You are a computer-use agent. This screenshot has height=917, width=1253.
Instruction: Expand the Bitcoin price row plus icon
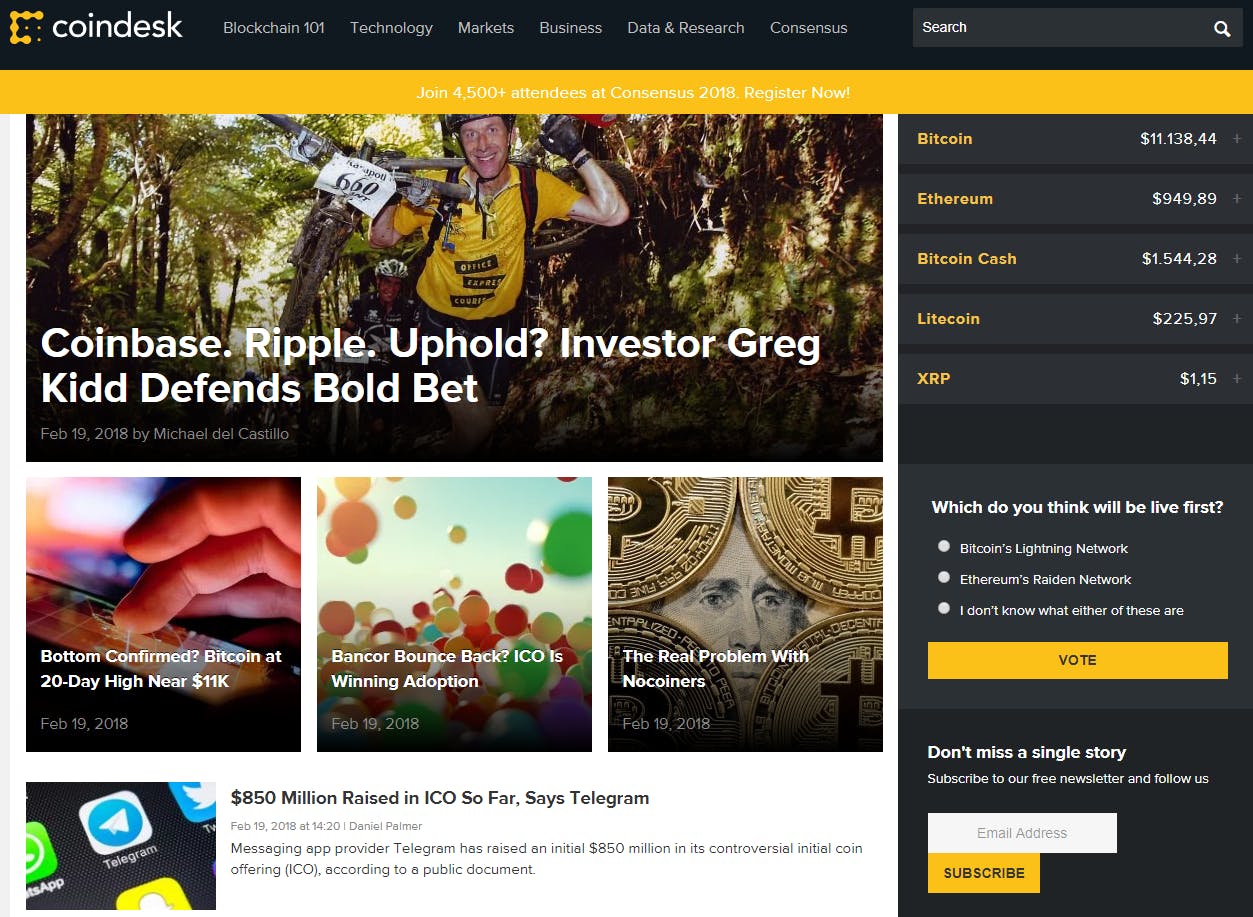point(1237,139)
